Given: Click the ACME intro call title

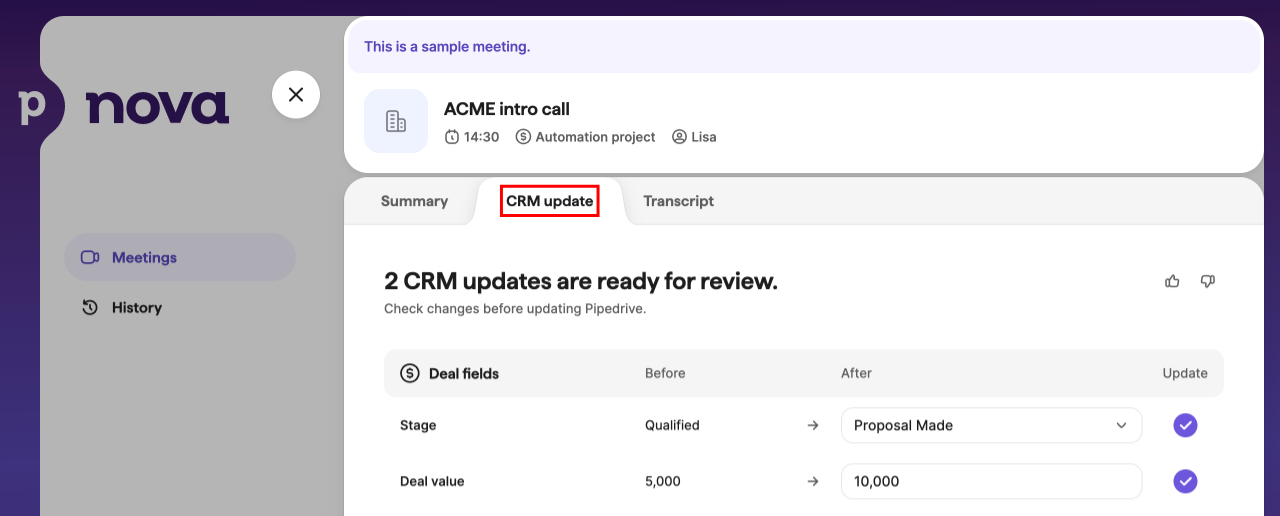Looking at the screenshot, I should pos(507,109).
